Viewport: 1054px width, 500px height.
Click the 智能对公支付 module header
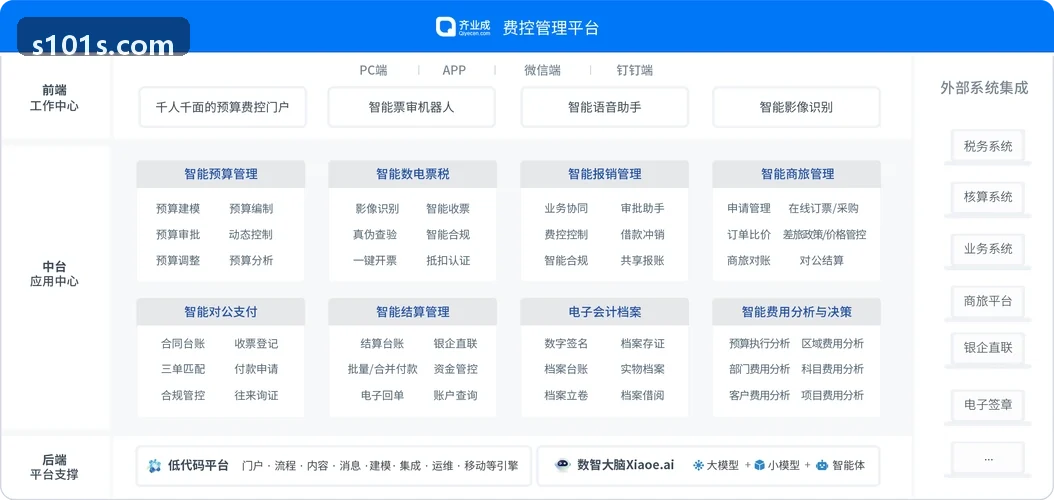(220, 312)
